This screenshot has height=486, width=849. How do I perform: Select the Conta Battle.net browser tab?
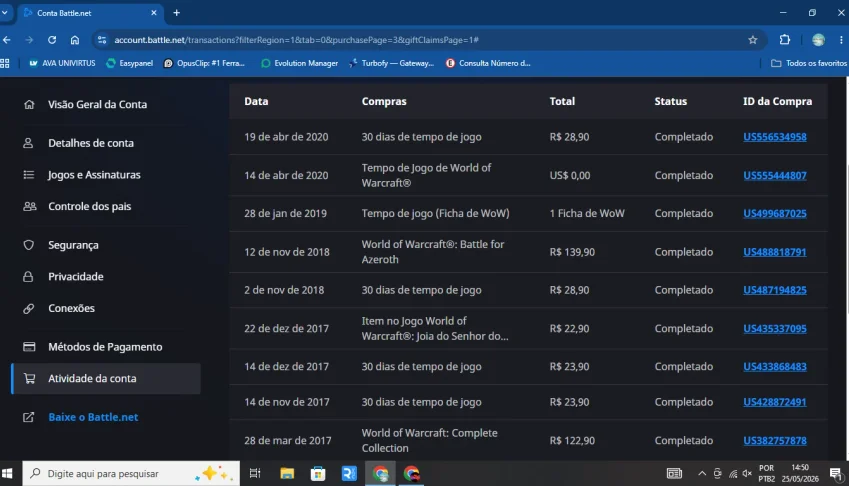coord(90,13)
